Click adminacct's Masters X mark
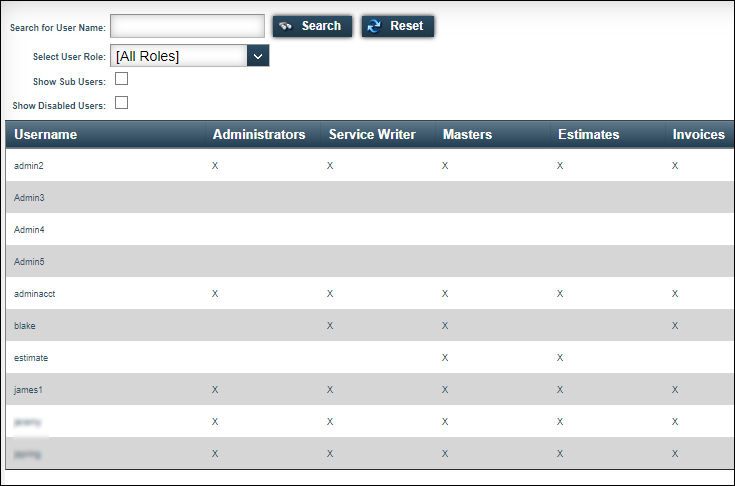Image resolution: width=735 pixels, height=486 pixels. [445, 293]
